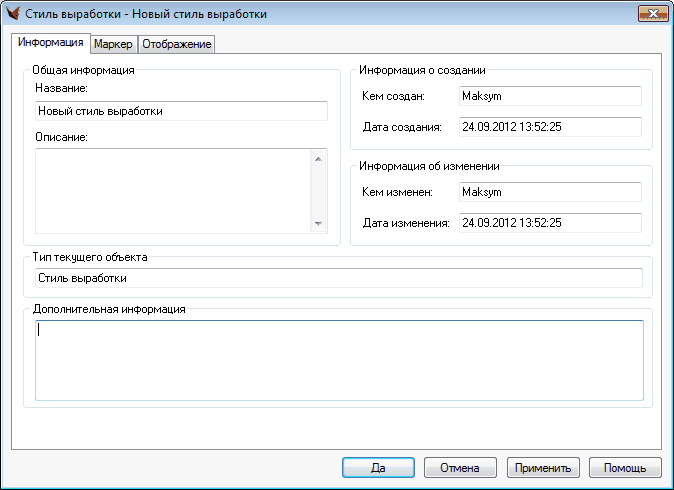Click the Кем изменен field

pos(549,191)
